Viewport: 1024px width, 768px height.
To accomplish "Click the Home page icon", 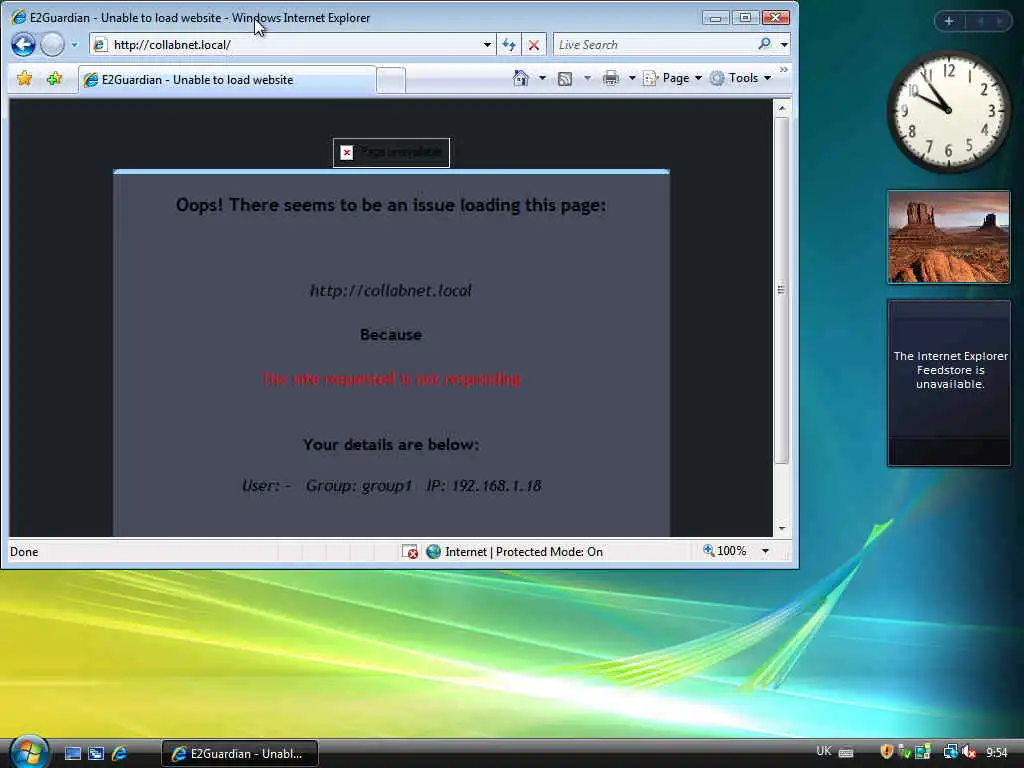I will pyautogui.click(x=520, y=78).
